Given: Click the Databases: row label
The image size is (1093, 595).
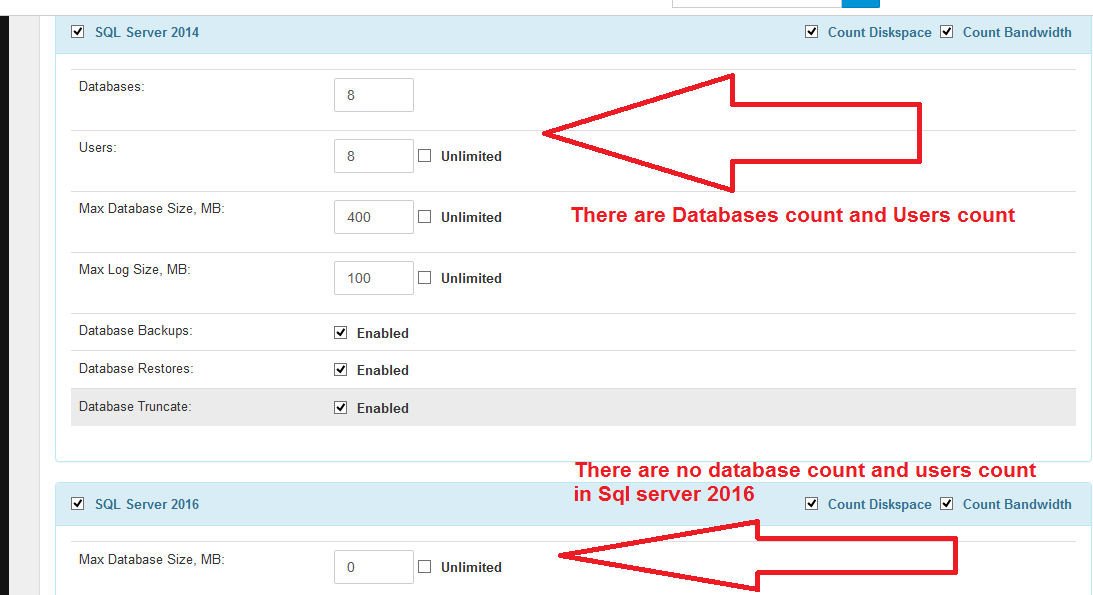Looking at the screenshot, I should tap(112, 86).
